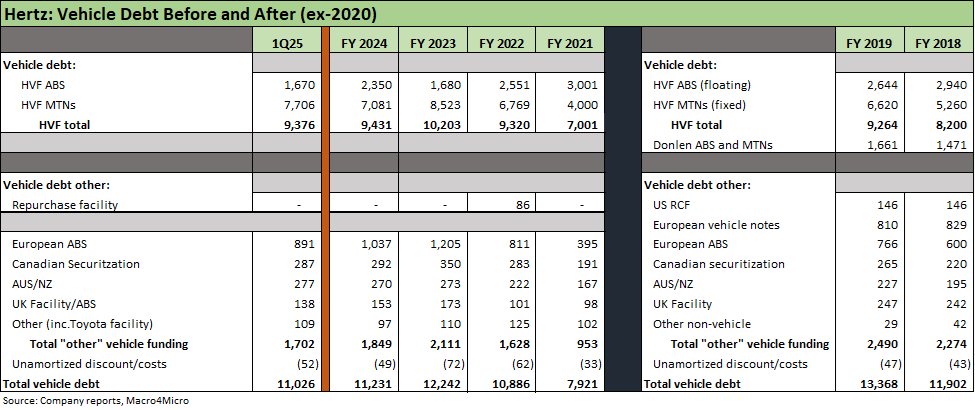Click HVF ABS FY 2024 value 2,350
Viewport: 975px width, 410px height.
point(377,85)
